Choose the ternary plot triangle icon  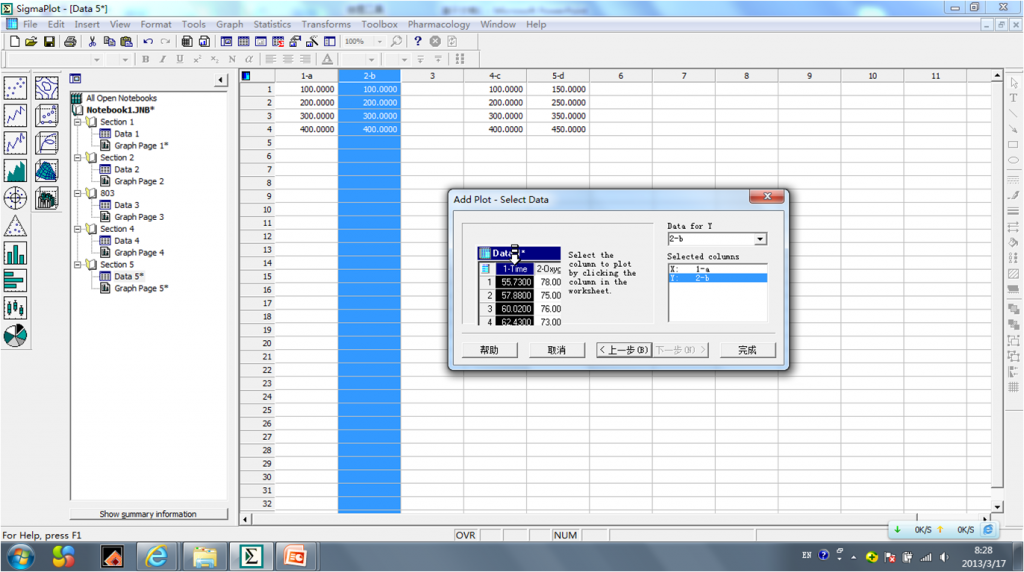15,226
